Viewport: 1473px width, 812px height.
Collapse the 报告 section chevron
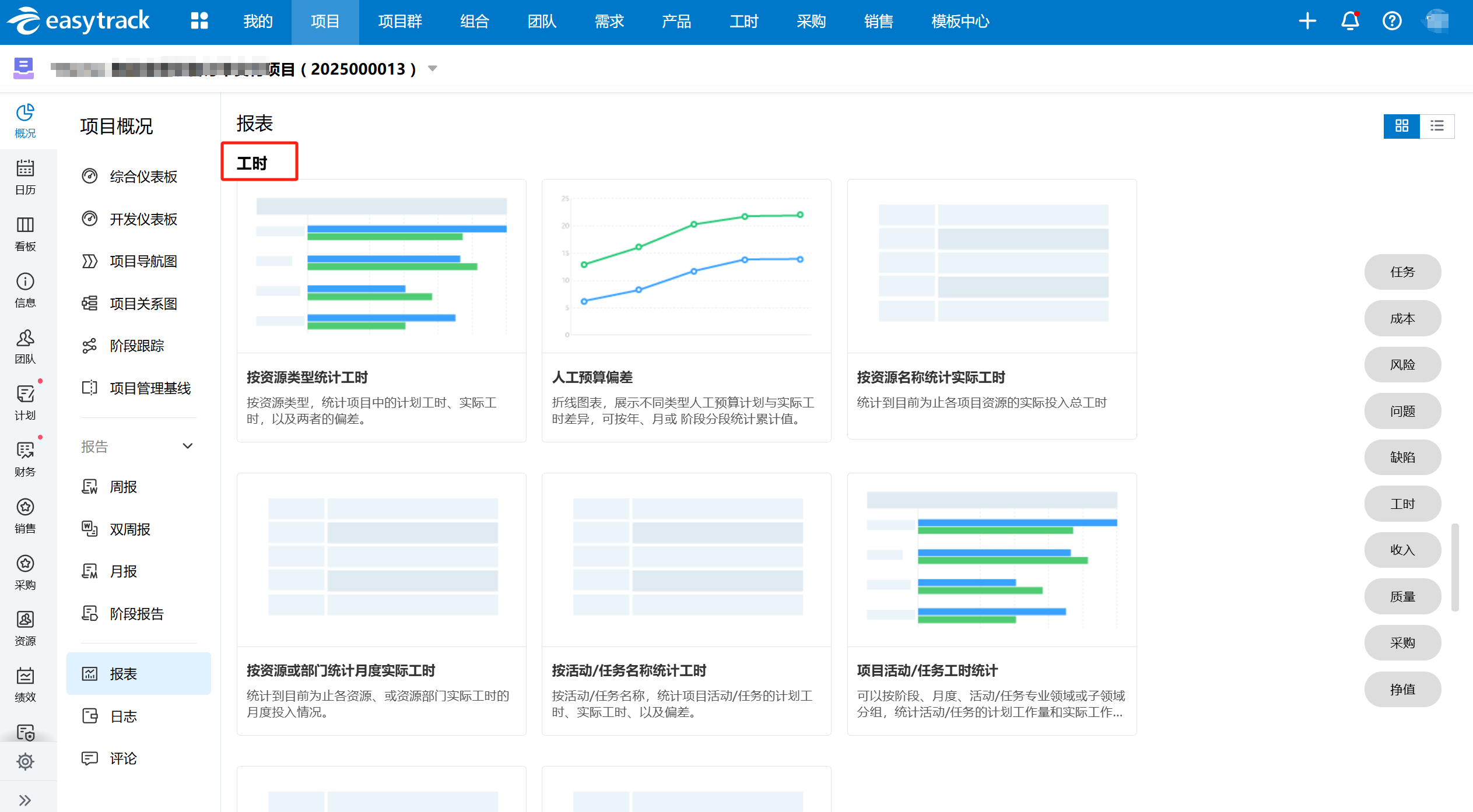187,447
